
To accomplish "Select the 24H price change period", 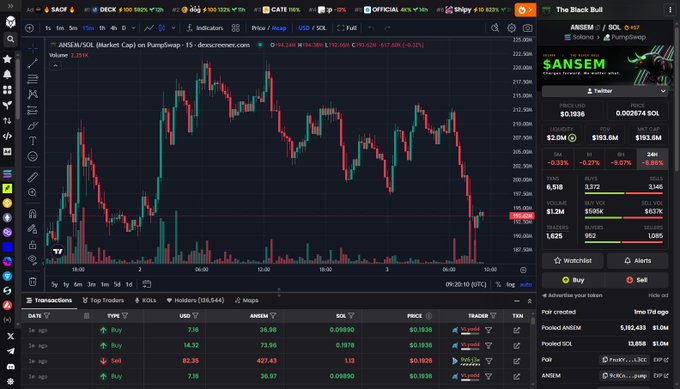I will coord(652,159).
